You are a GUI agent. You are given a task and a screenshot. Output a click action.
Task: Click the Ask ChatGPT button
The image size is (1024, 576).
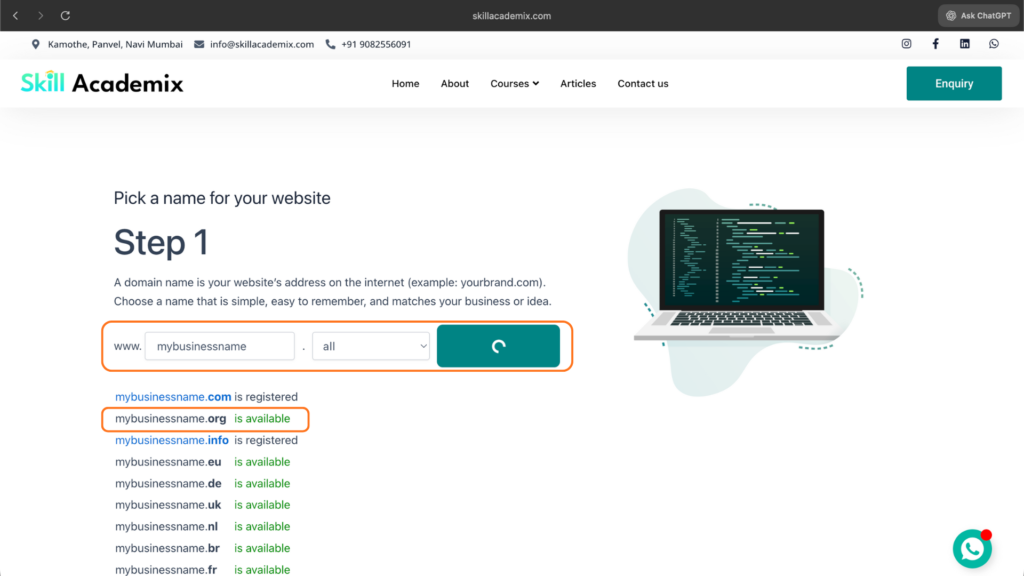tap(977, 16)
